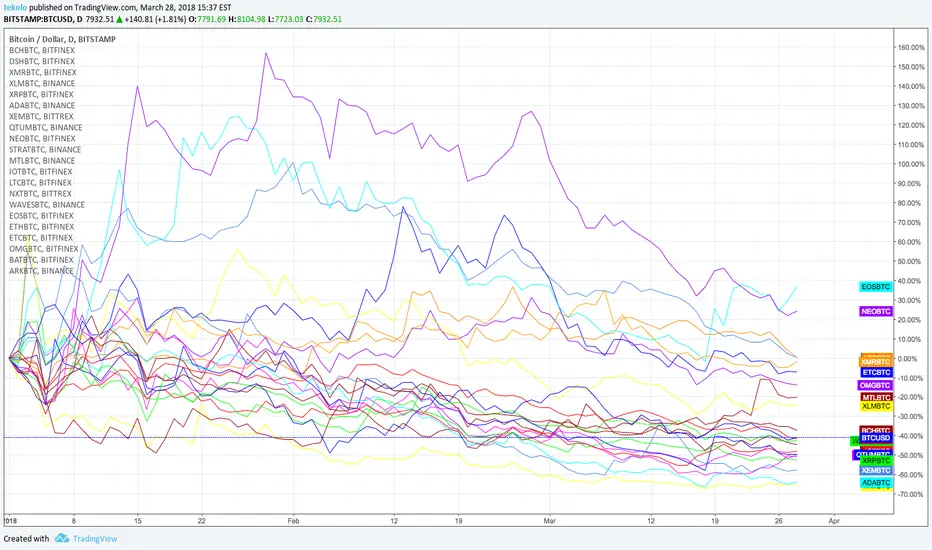Click the XLMBTC yellow scale label
The width and height of the screenshot is (932, 550).
click(x=876, y=406)
